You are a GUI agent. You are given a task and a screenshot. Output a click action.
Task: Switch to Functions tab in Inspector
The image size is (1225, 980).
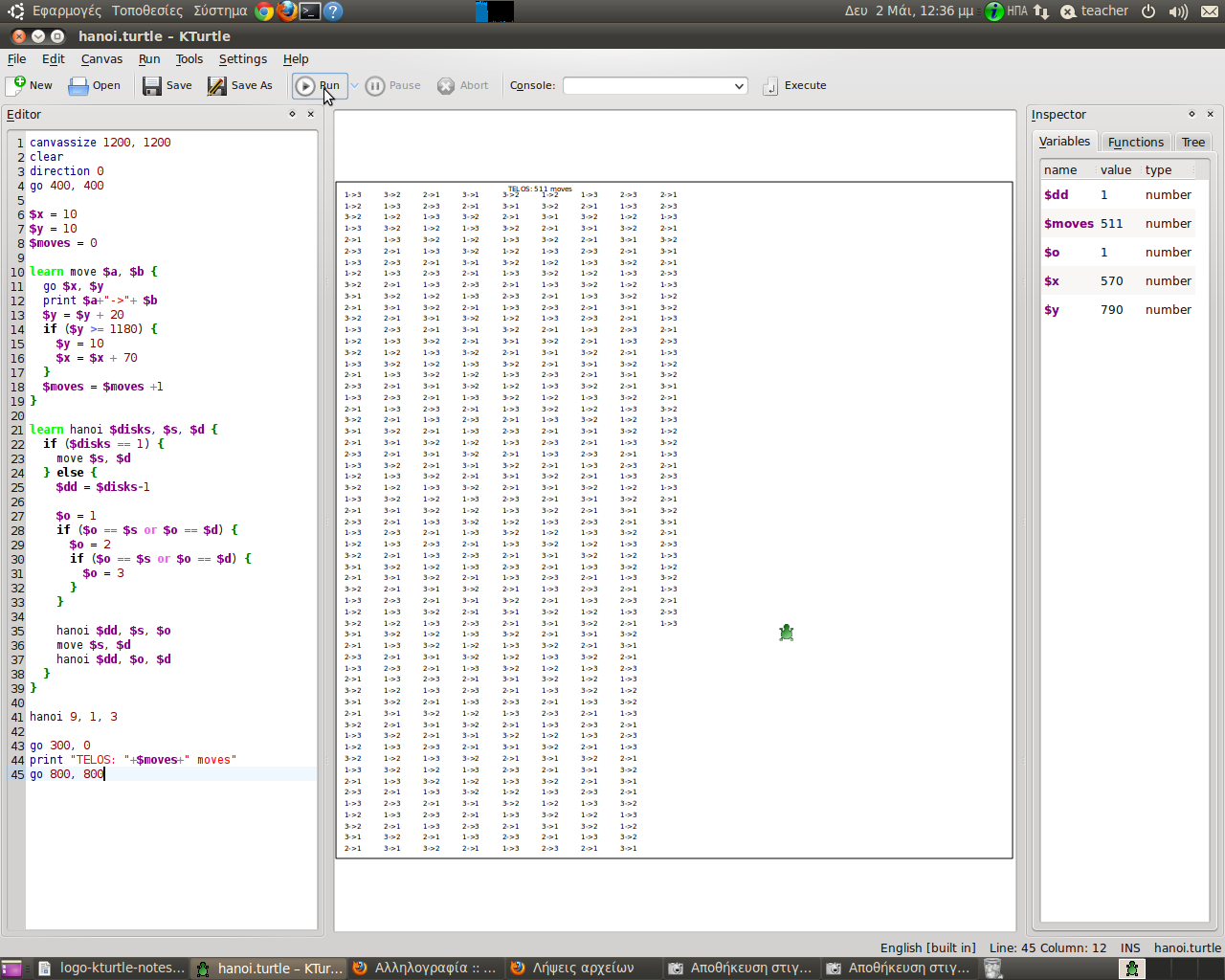(1136, 142)
